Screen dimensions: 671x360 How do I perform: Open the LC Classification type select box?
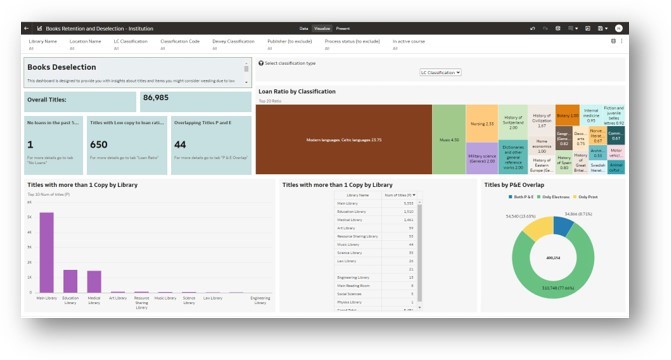click(x=440, y=73)
